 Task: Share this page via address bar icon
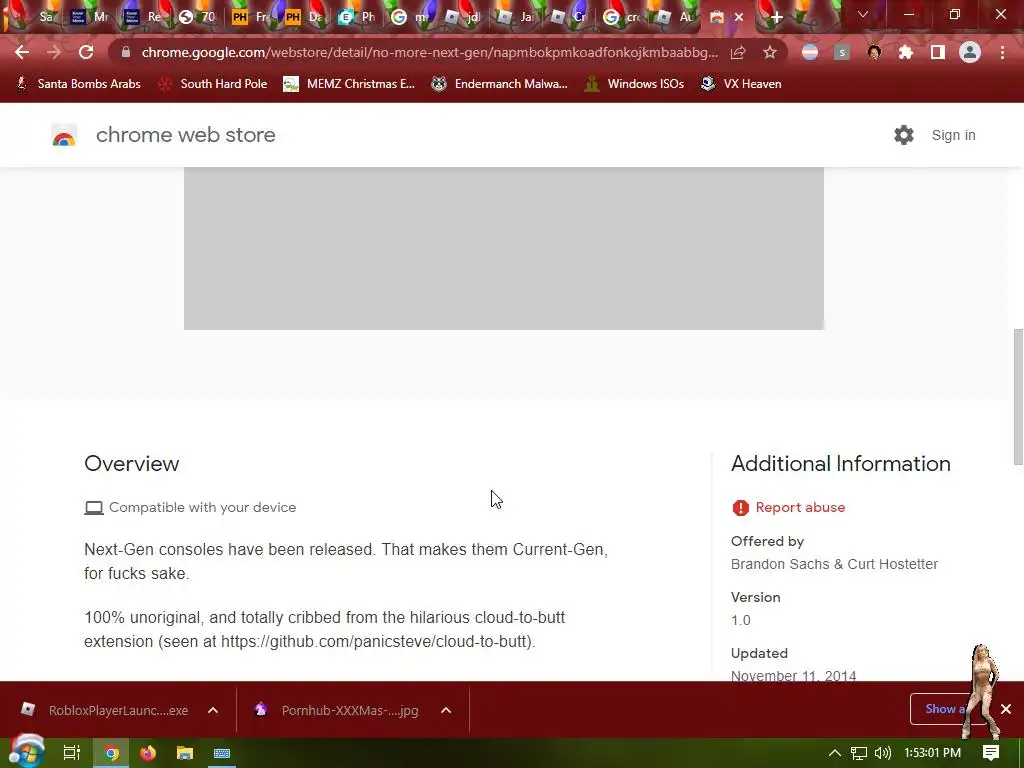click(738, 52)
